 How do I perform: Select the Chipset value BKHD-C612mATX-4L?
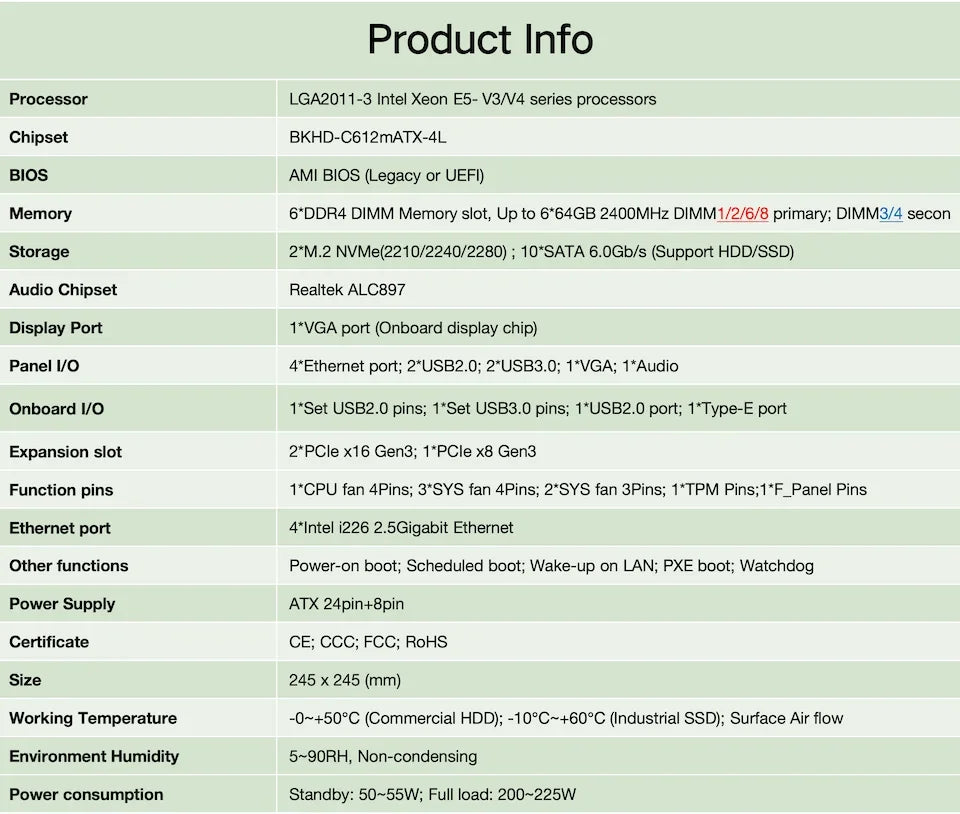(x=367, y=137)
